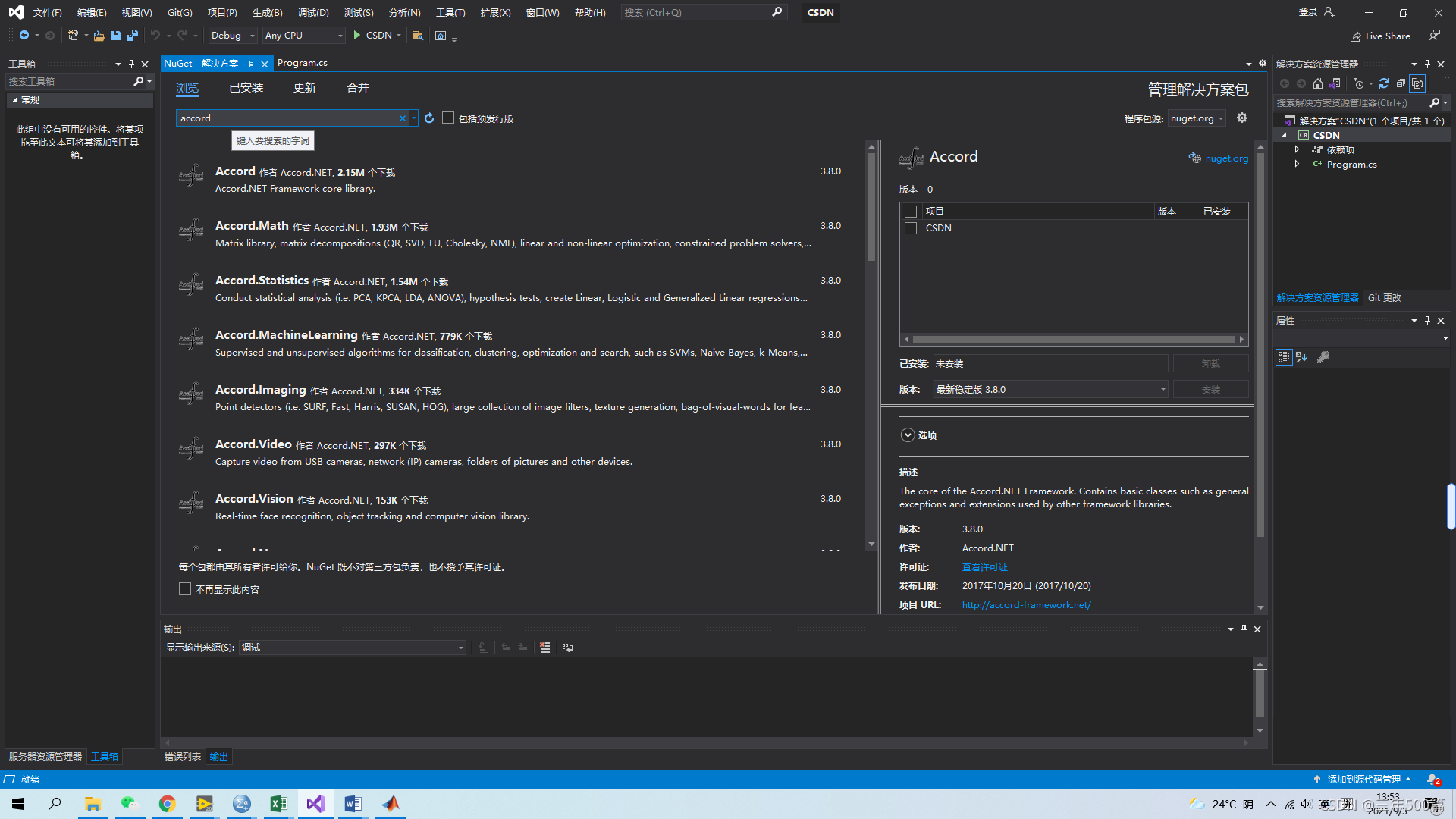The width and height of the screenshot is (1456, 819).
Task: Switch to the Installed 已安装 tab
Action: point(246,88)
